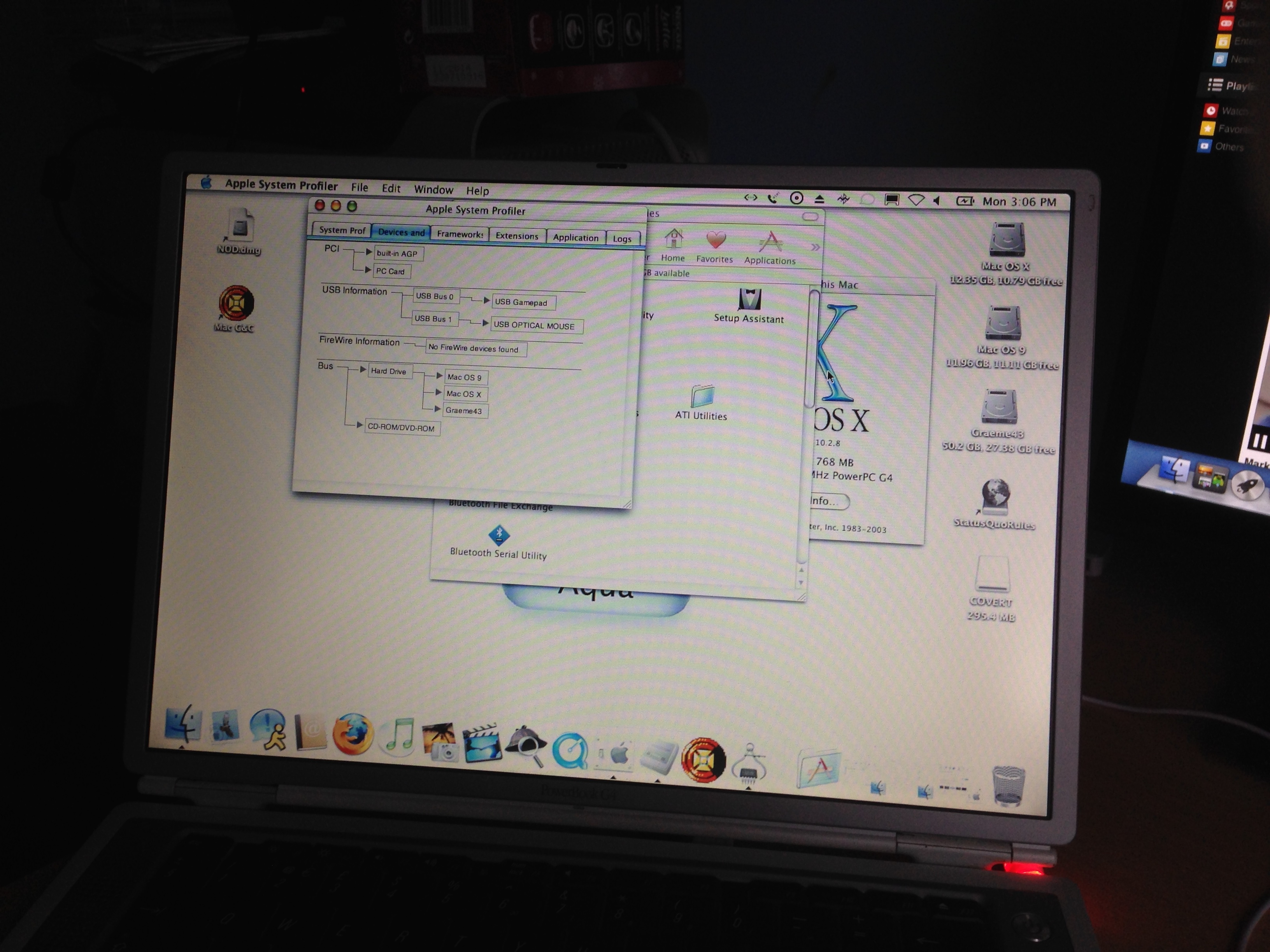Click the menu bar clock Mon 3:06 PM
This screenshot has width=1270, height=952.
(x=1019, y=202)
